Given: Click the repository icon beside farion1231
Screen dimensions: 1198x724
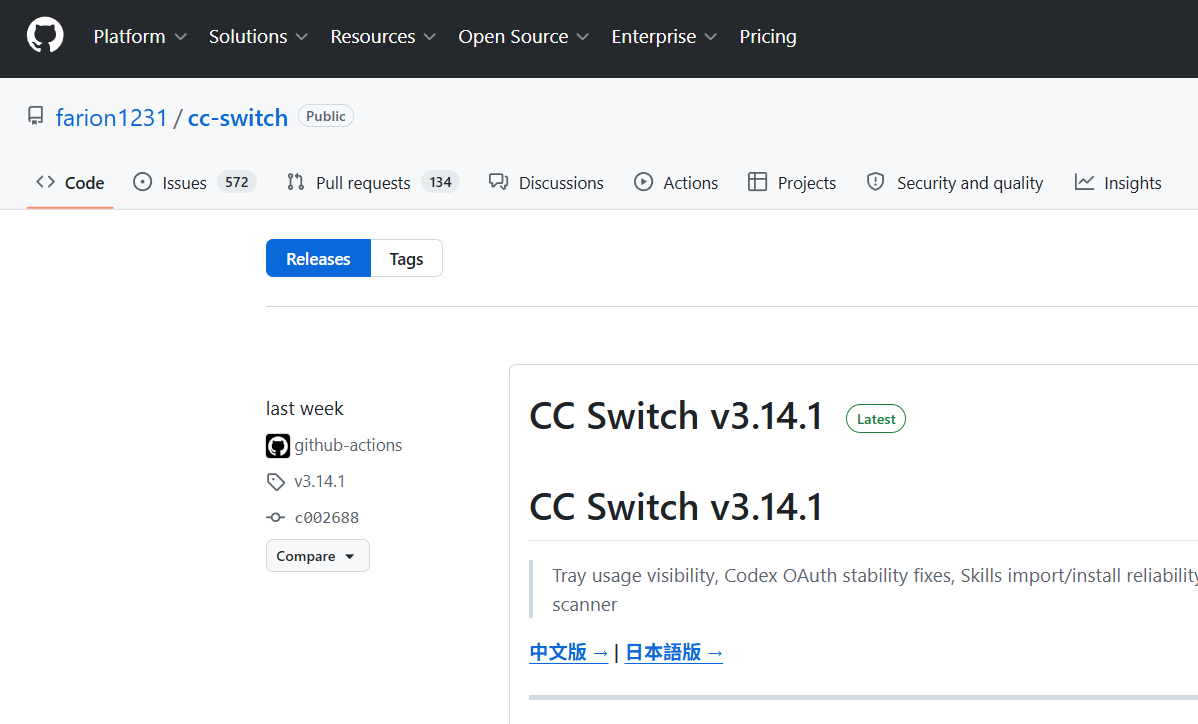Looking at the screenshot, I should 35,116.
